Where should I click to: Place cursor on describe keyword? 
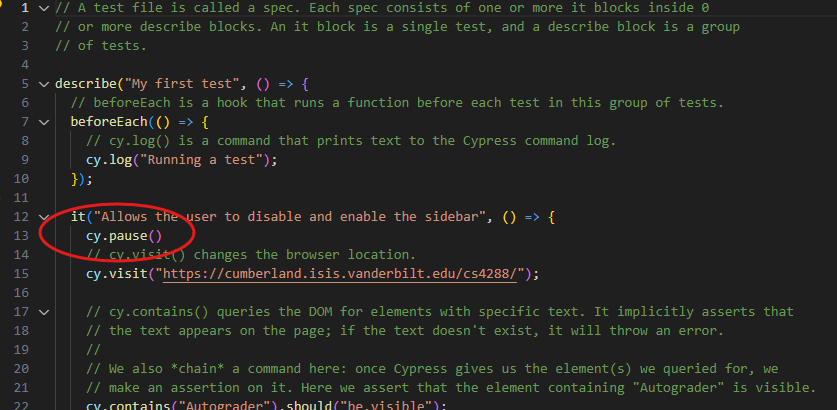click(87, 84)
